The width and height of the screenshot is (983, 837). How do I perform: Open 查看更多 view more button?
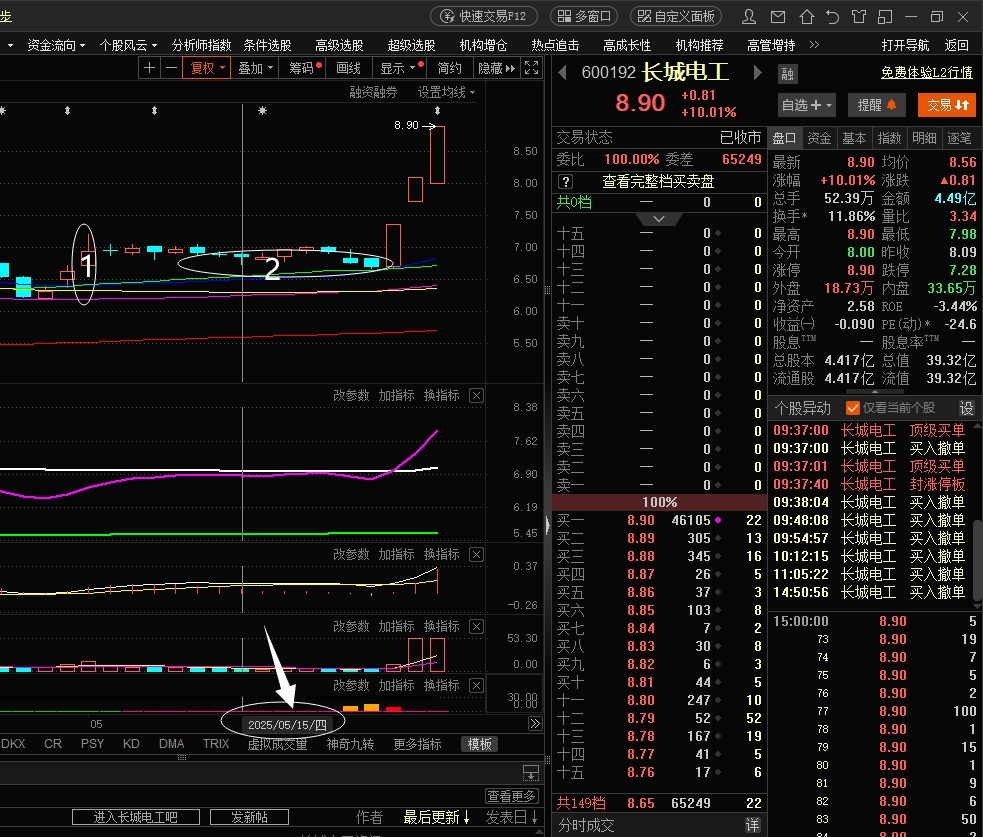coord(512,796)
